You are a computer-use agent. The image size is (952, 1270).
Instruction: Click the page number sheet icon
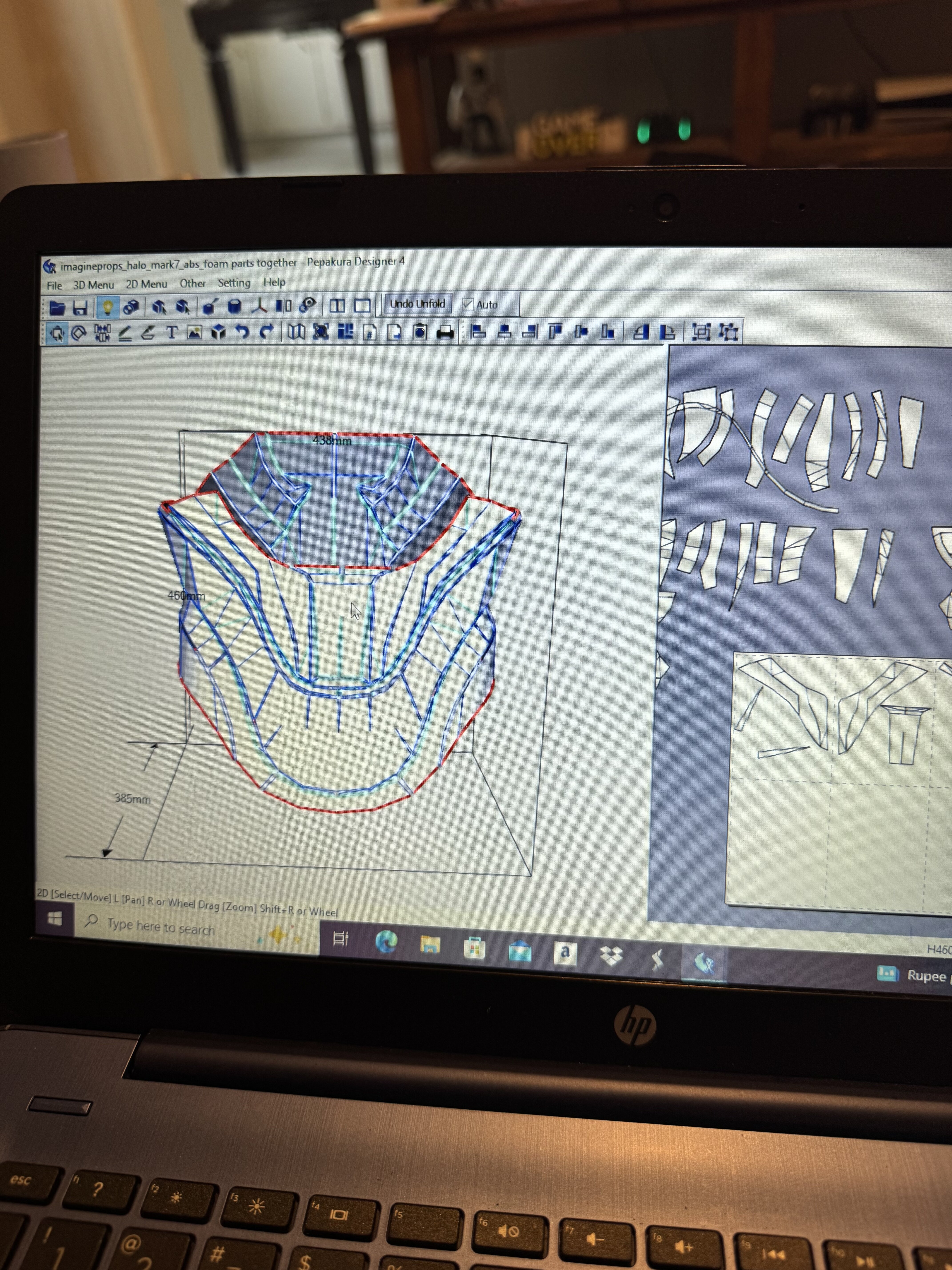[x=370, y=332]
